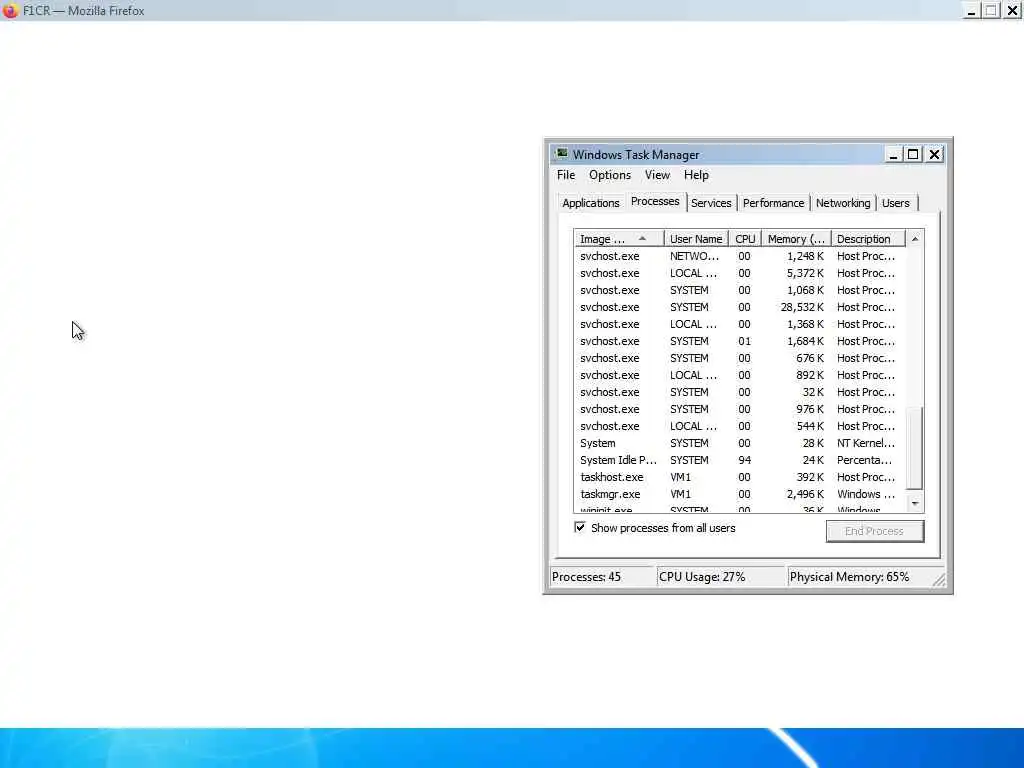Minimize the Windows Task Manager window

[893, 155]
